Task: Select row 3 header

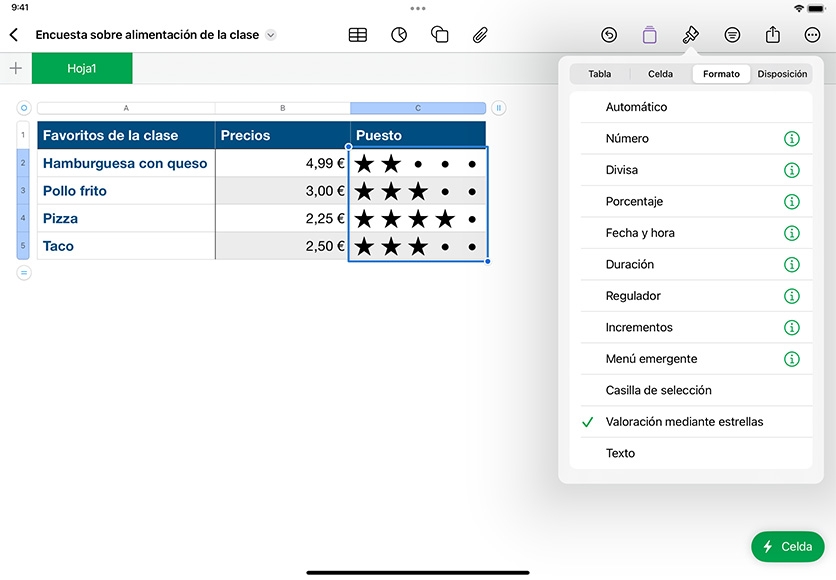Action: point(23,190)
